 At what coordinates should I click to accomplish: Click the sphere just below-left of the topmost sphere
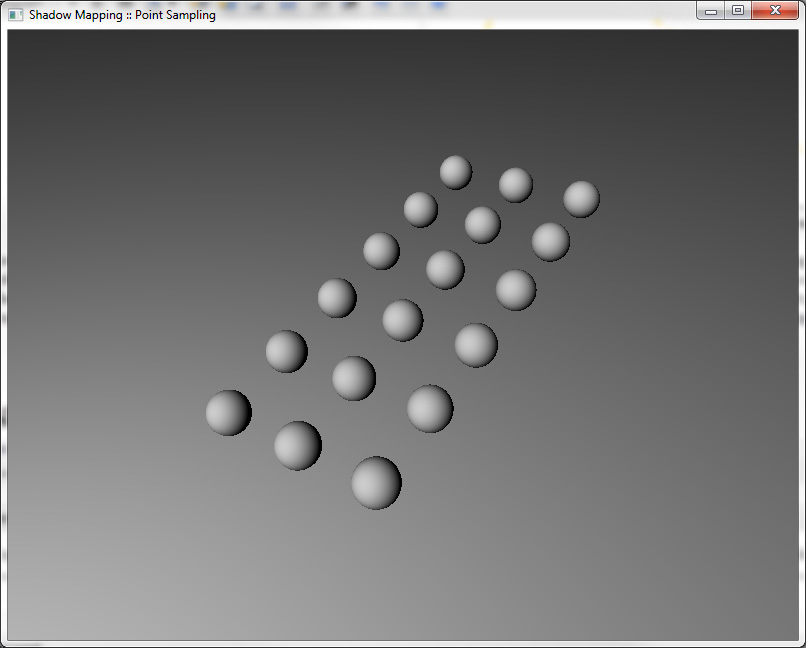point(421,209)
